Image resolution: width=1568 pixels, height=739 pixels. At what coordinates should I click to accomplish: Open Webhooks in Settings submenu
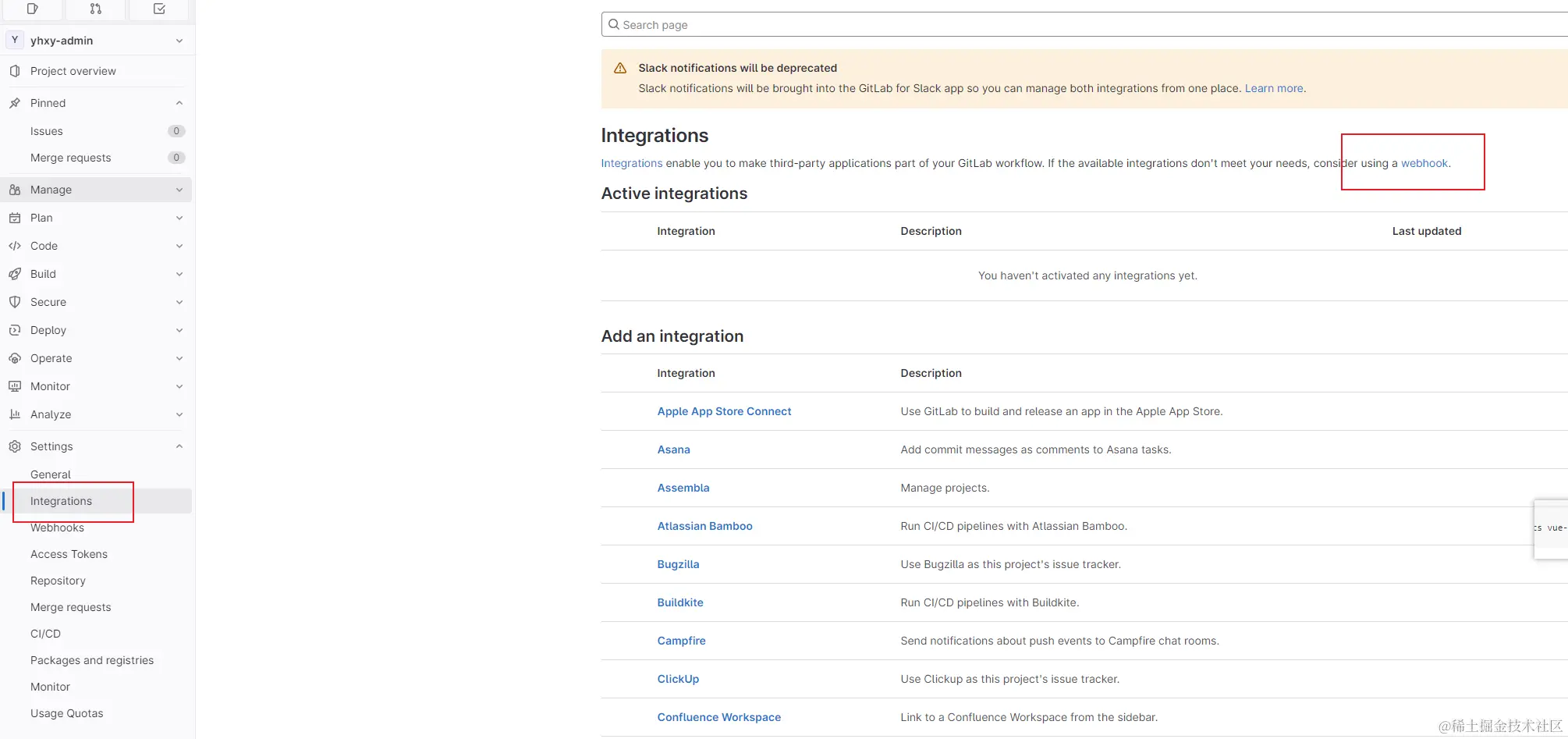coord(57,528)
